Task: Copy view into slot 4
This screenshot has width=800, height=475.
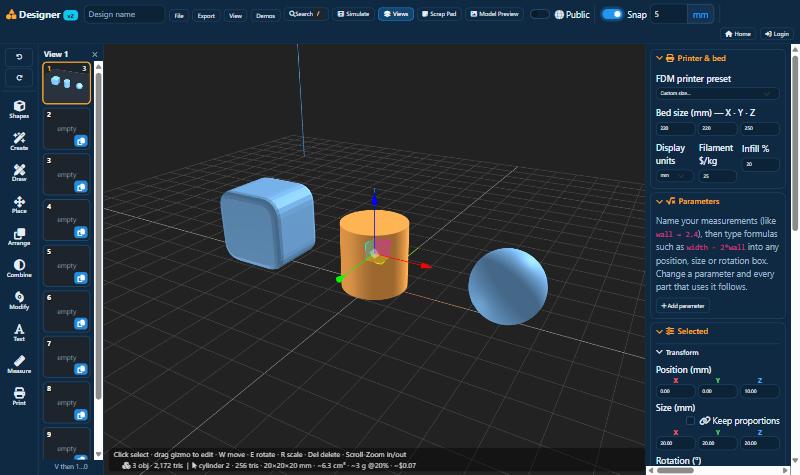Action: pos(81,232)
